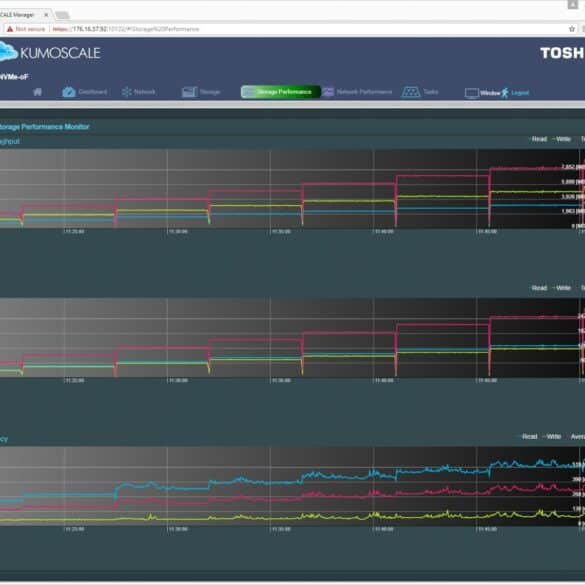The height and width of the screenshot is (585, 585).
Task: Click inside the Throughput chart area
Action: 292,189
